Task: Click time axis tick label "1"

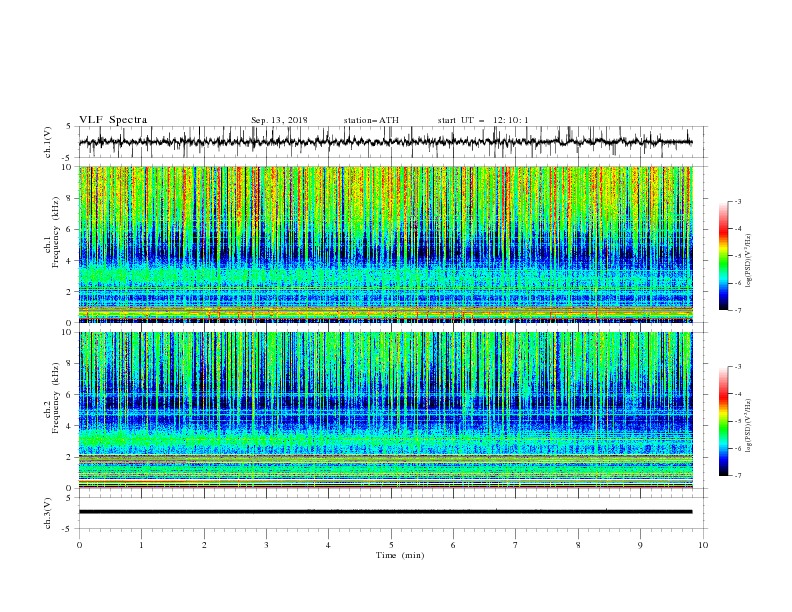Action: point(141,545)
